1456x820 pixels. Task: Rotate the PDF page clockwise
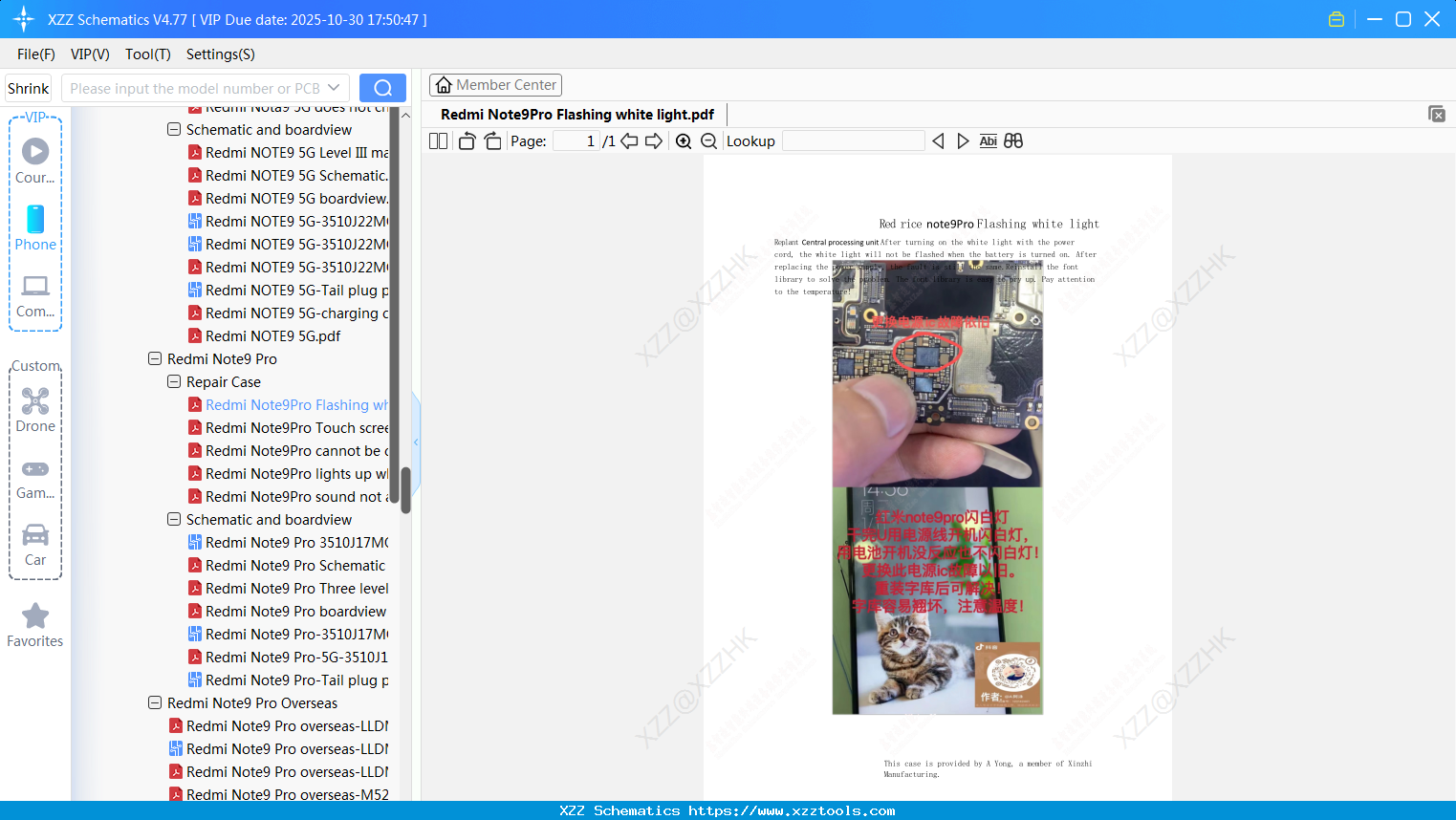[492, 141]
